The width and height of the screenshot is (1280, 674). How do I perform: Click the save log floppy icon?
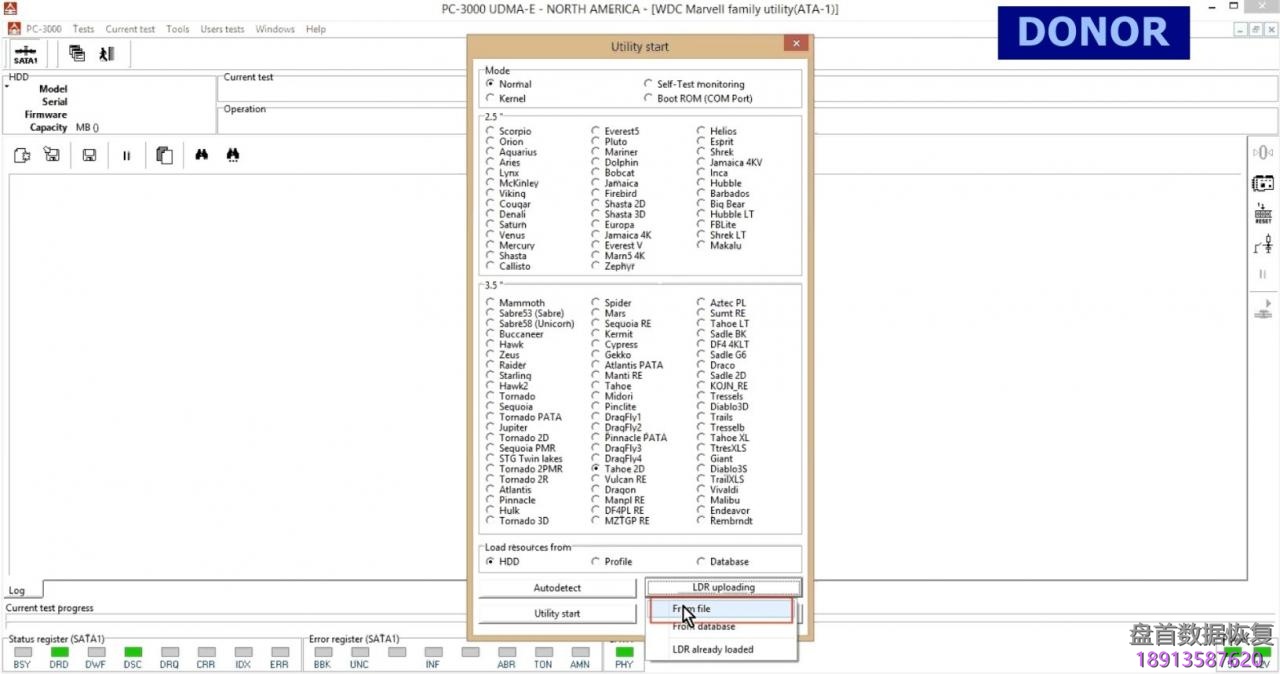(x=89, y=155)
